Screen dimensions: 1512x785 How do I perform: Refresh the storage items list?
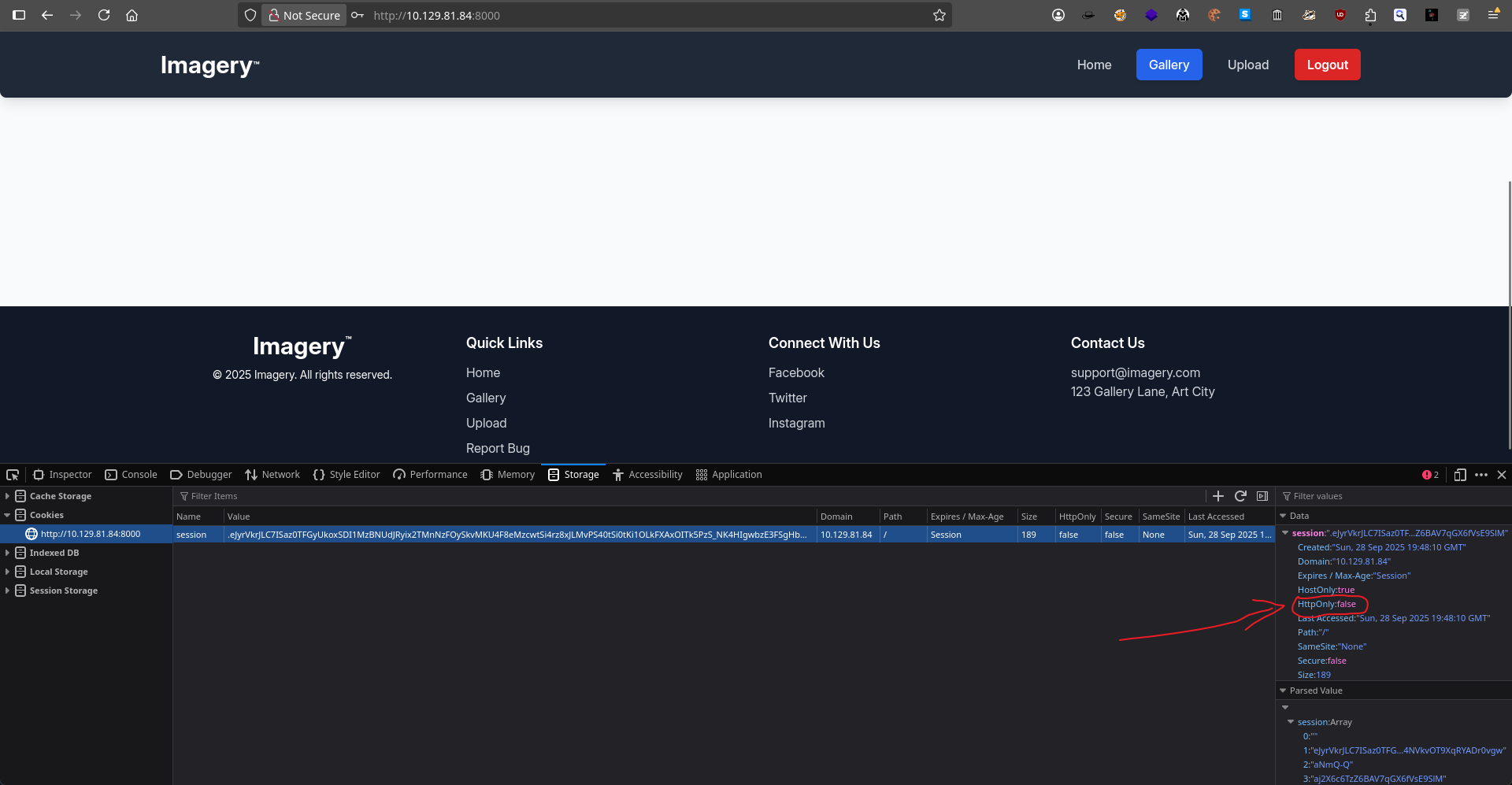point(1240,496)
